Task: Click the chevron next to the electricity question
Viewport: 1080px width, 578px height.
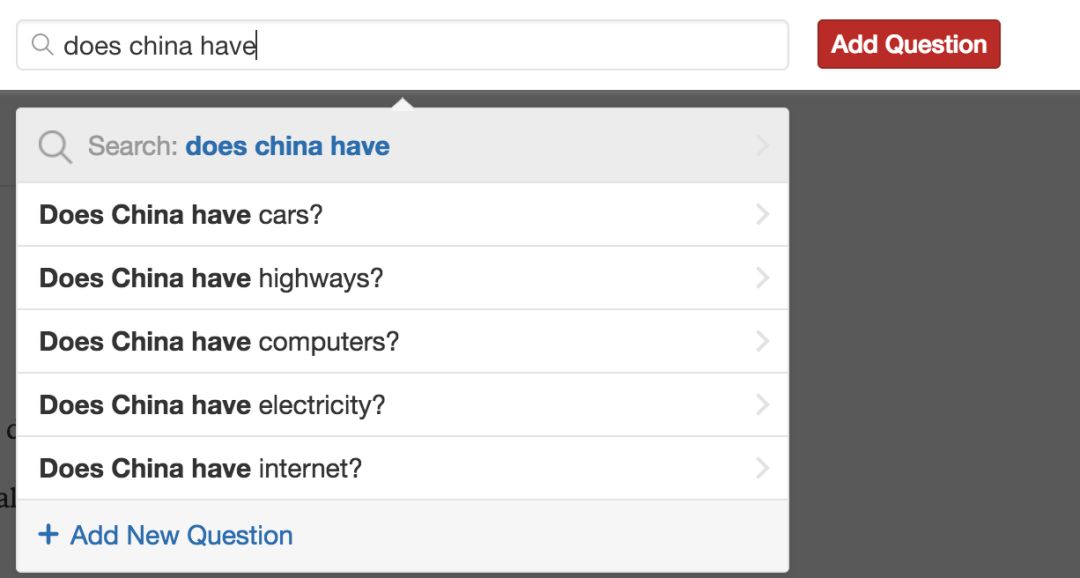Action: (762, 405)
